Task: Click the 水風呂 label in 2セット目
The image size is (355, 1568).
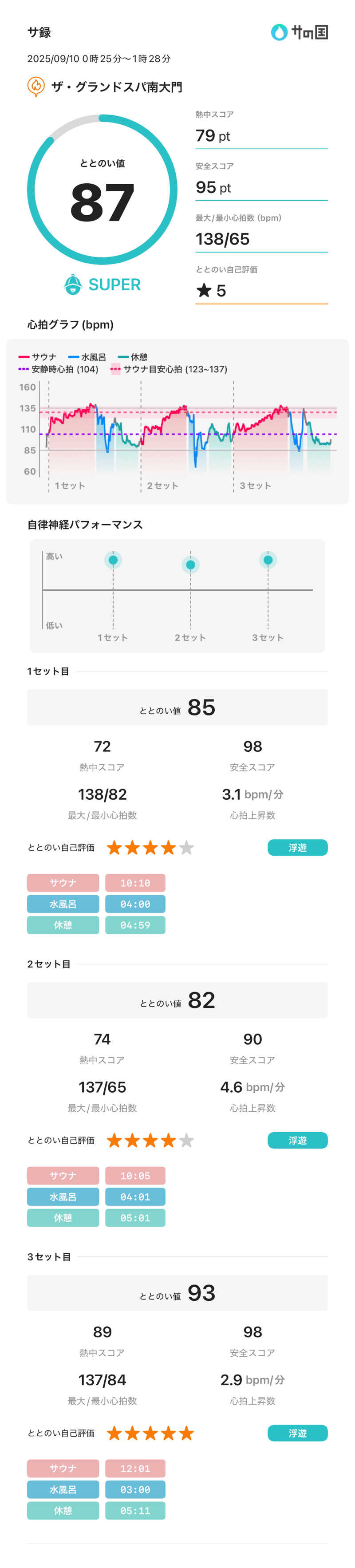Action: [x=63, y=1197]
